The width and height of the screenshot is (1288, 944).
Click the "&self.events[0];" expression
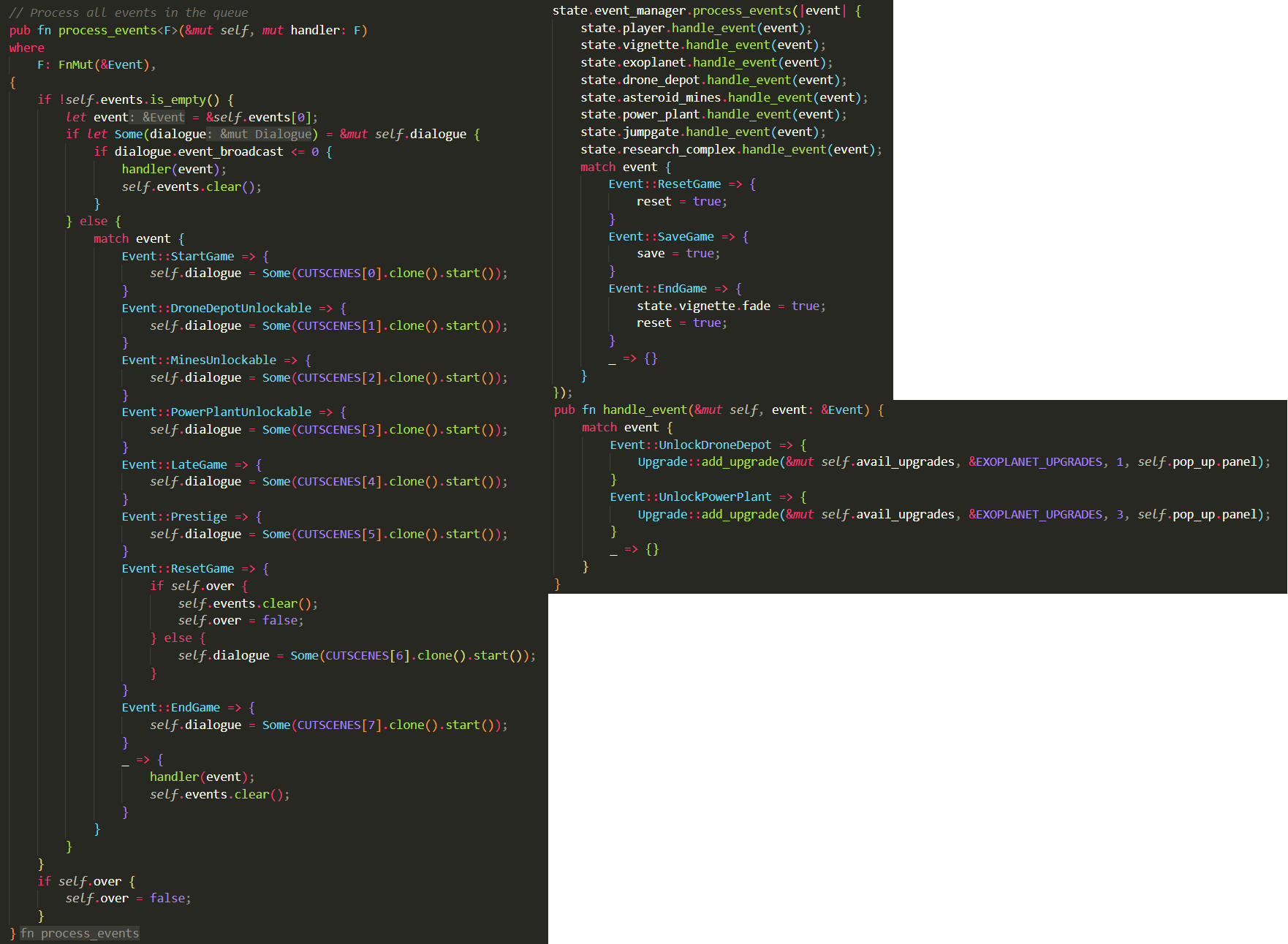[x=262, y=117]
